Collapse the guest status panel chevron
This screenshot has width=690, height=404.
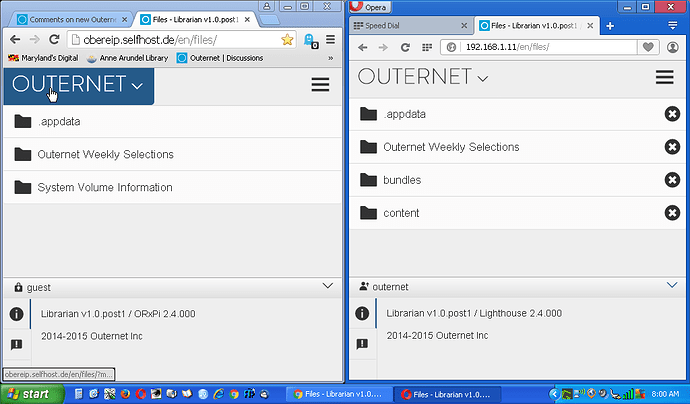328,286
